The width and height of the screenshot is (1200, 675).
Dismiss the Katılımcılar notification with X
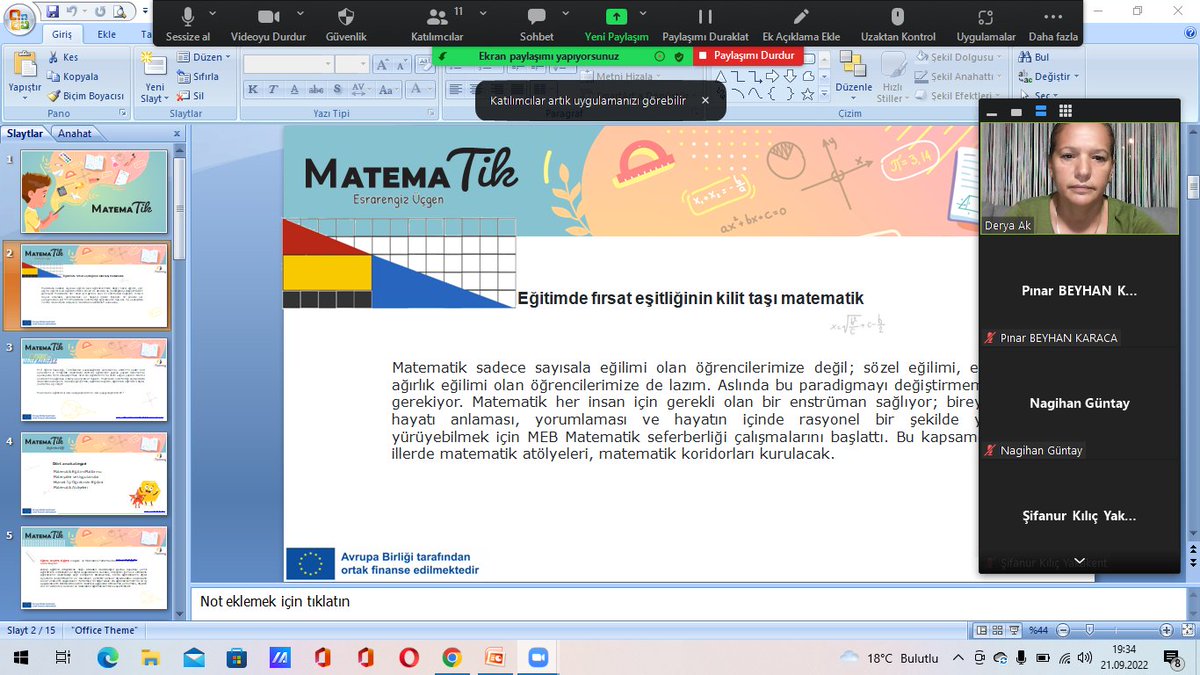(705, 101)
